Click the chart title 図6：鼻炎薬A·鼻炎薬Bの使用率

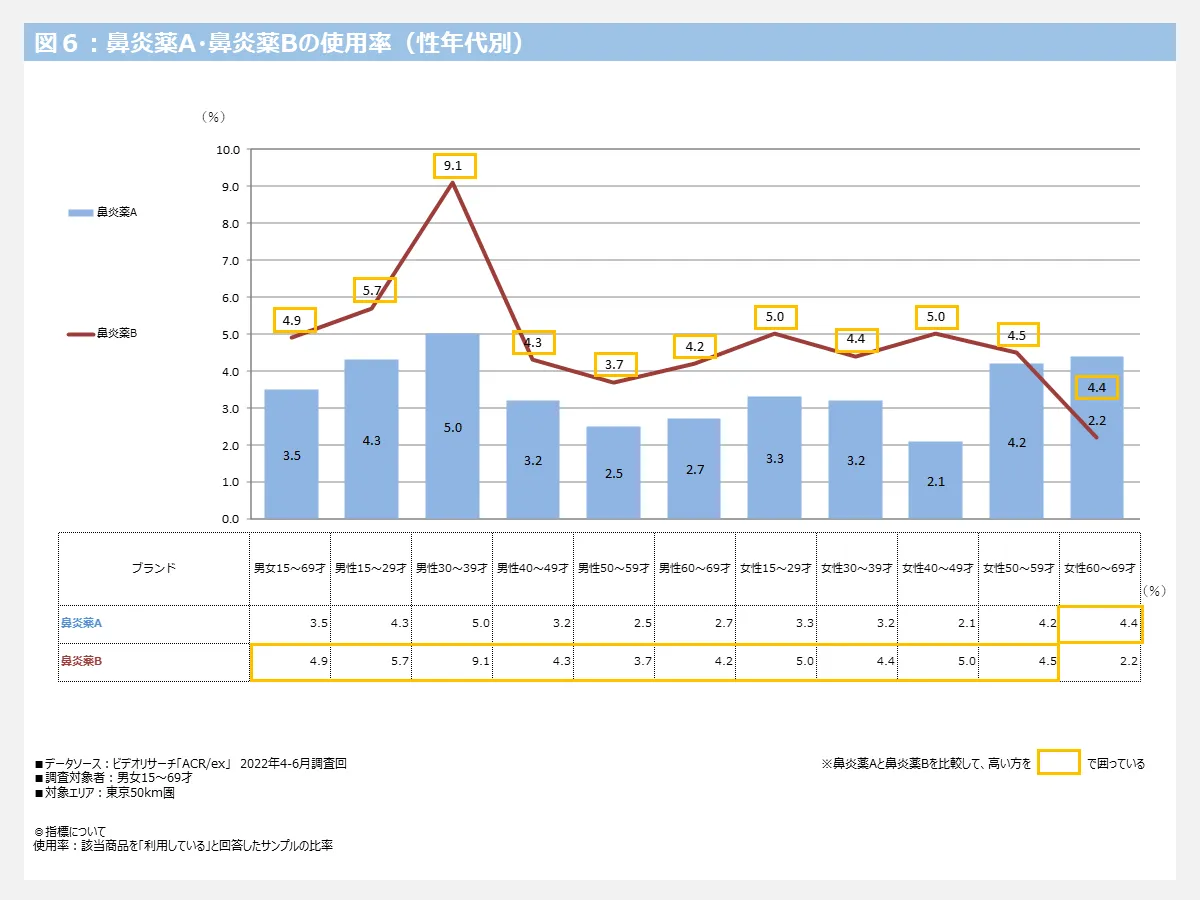(280, 43)
